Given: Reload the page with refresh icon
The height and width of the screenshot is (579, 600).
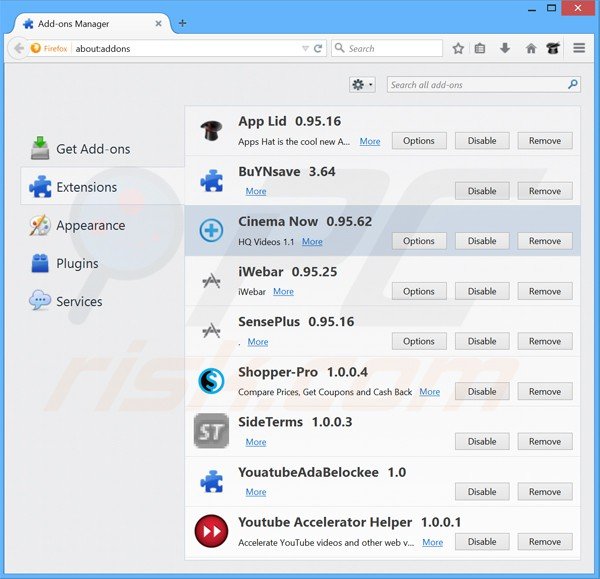Looking at the screenshot, I should 318,49.
